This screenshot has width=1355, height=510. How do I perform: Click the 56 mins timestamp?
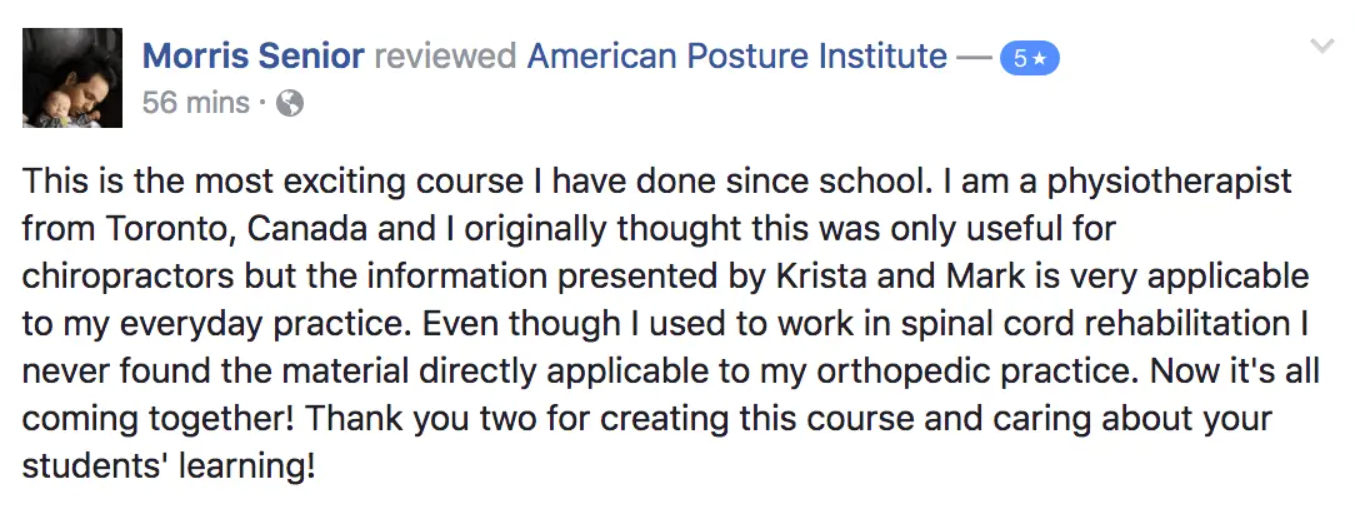click(x=196, y=102)
